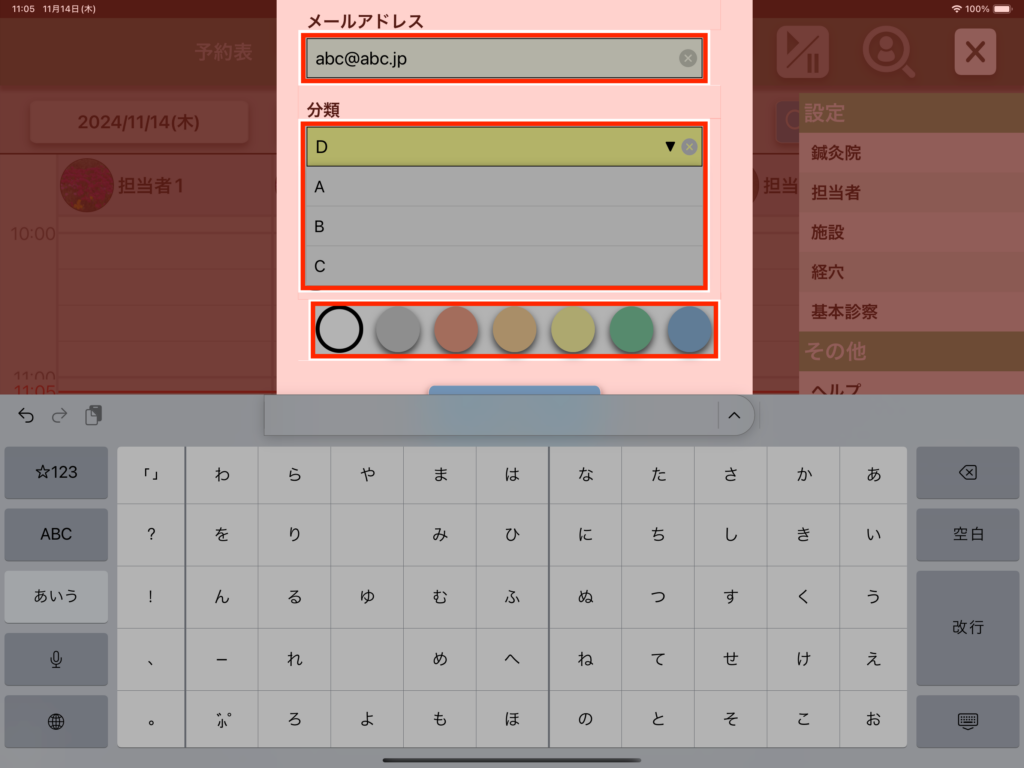Clear the email address field text

(x=688, y=58)
